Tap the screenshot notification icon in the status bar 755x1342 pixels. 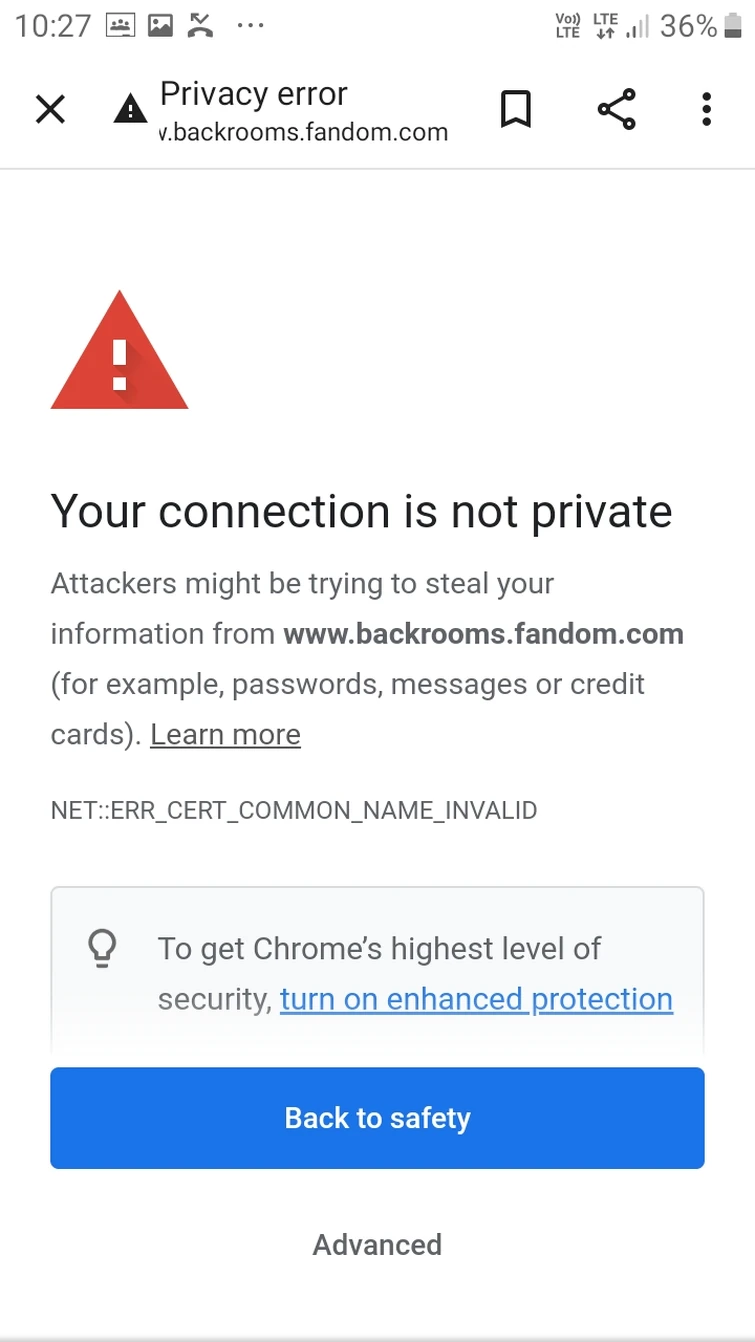[120, 26]
